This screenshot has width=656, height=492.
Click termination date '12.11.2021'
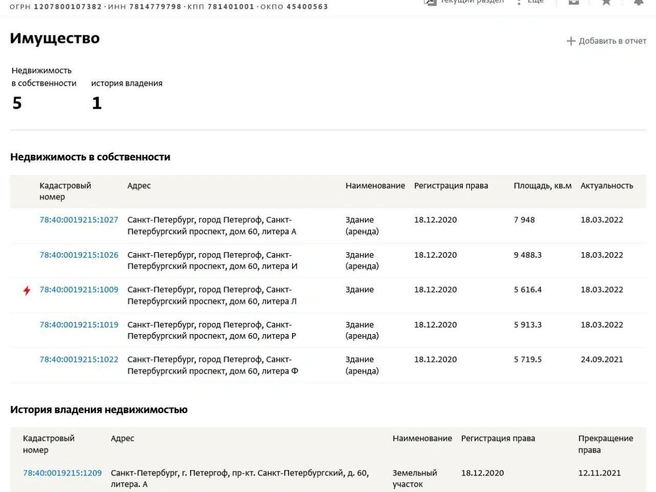(x=600, y=473)
